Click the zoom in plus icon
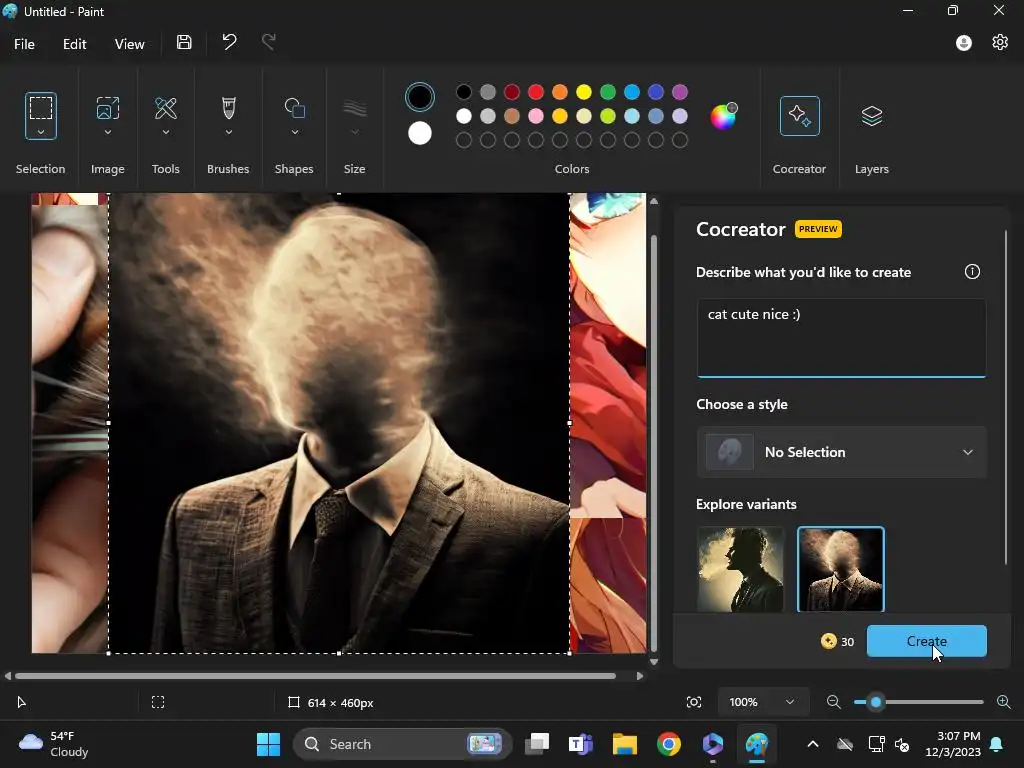 click(1004, 702)
